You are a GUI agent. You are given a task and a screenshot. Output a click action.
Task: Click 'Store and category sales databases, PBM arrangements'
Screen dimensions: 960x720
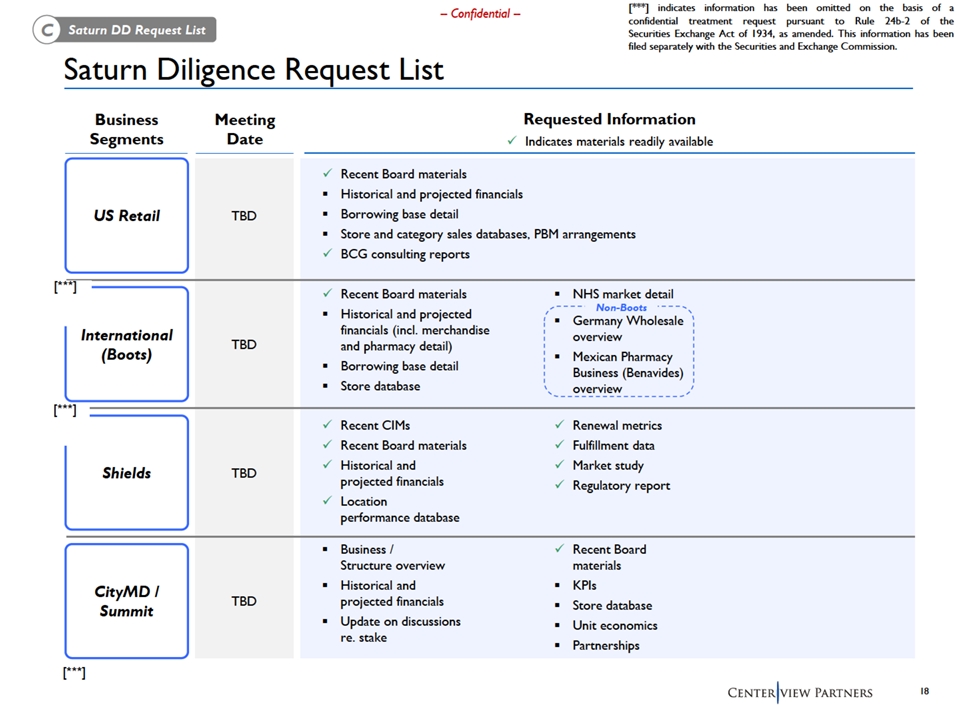(488, 234)
